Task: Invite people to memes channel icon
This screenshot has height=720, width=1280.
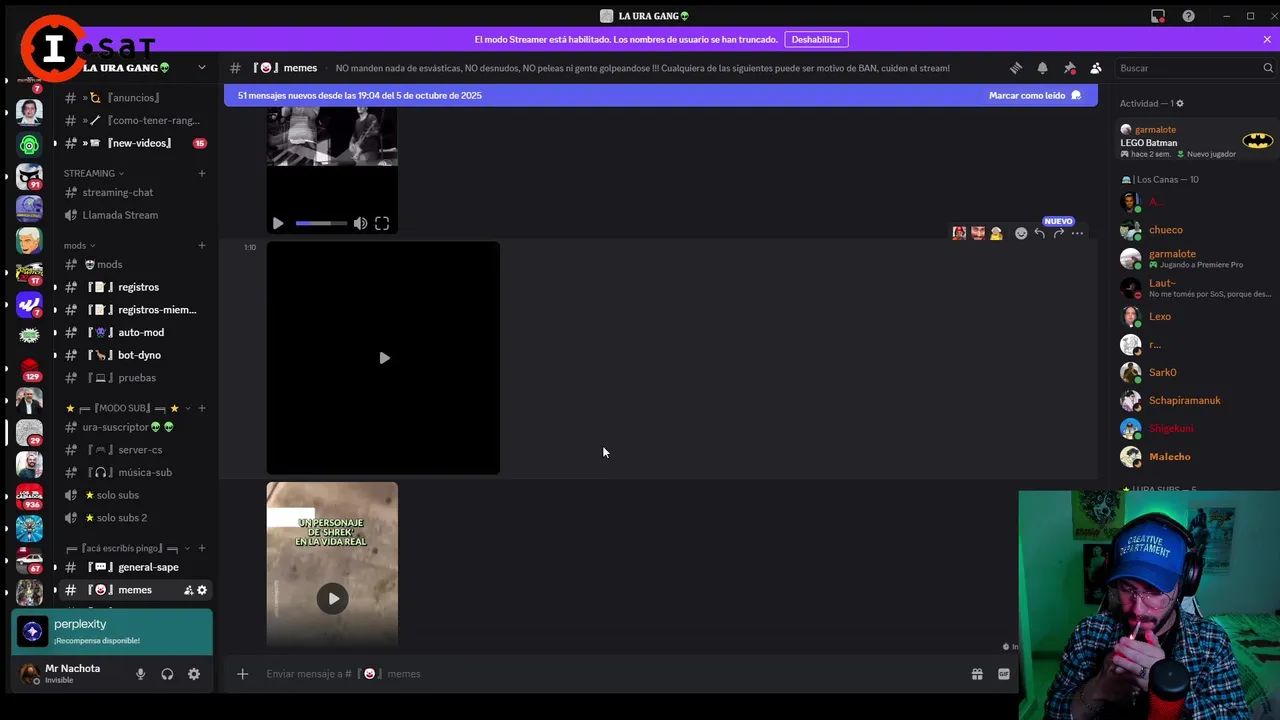Action: click(188, 590)
